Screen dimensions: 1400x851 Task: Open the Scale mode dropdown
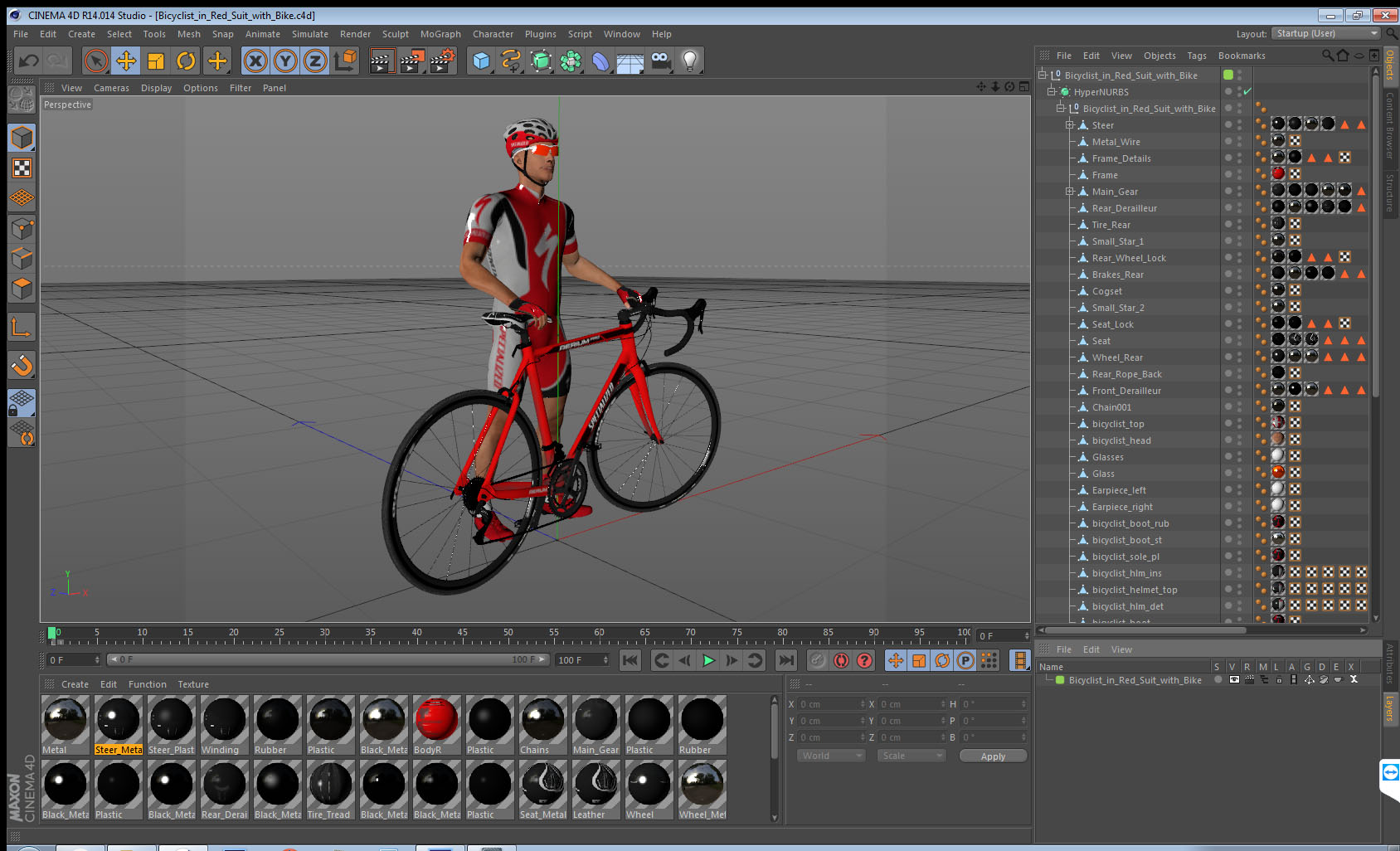tap(911, 756)
